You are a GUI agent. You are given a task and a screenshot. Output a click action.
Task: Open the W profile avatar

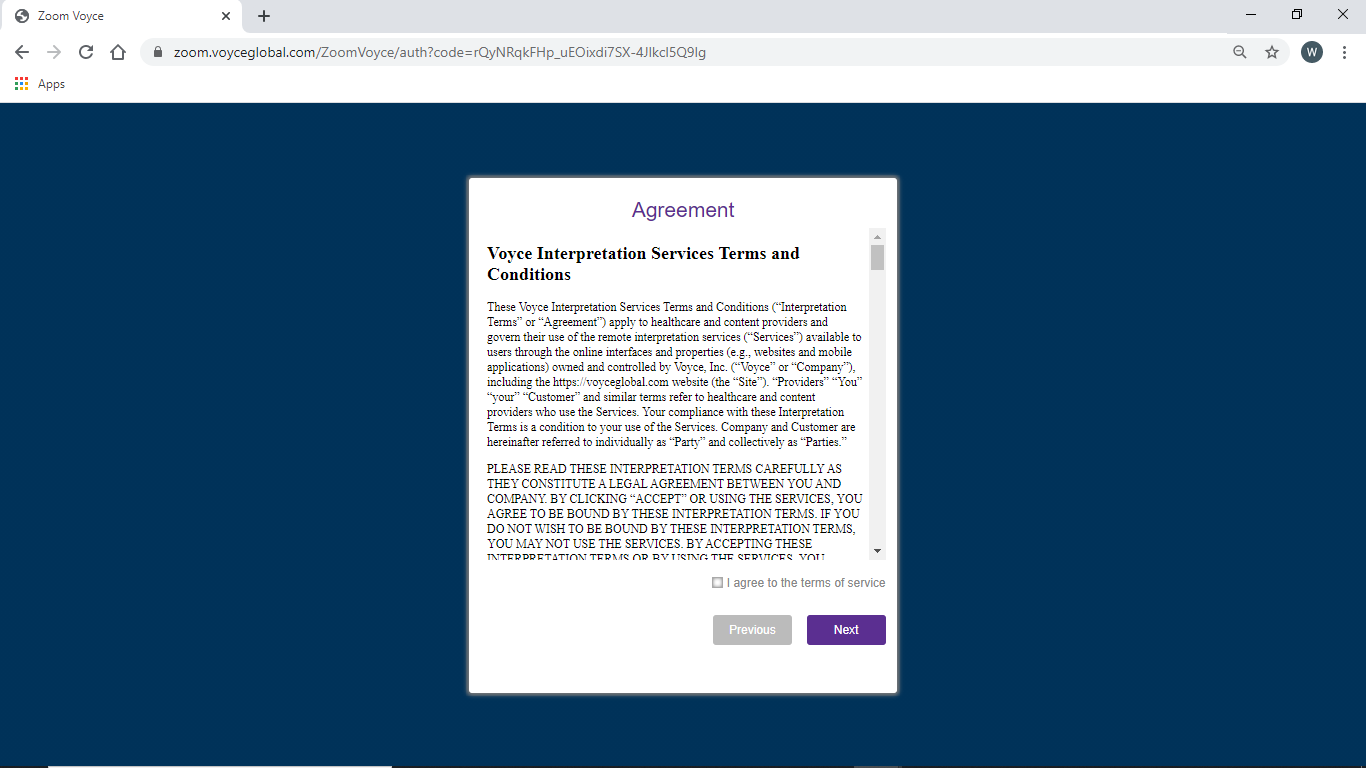(1311, 52)
